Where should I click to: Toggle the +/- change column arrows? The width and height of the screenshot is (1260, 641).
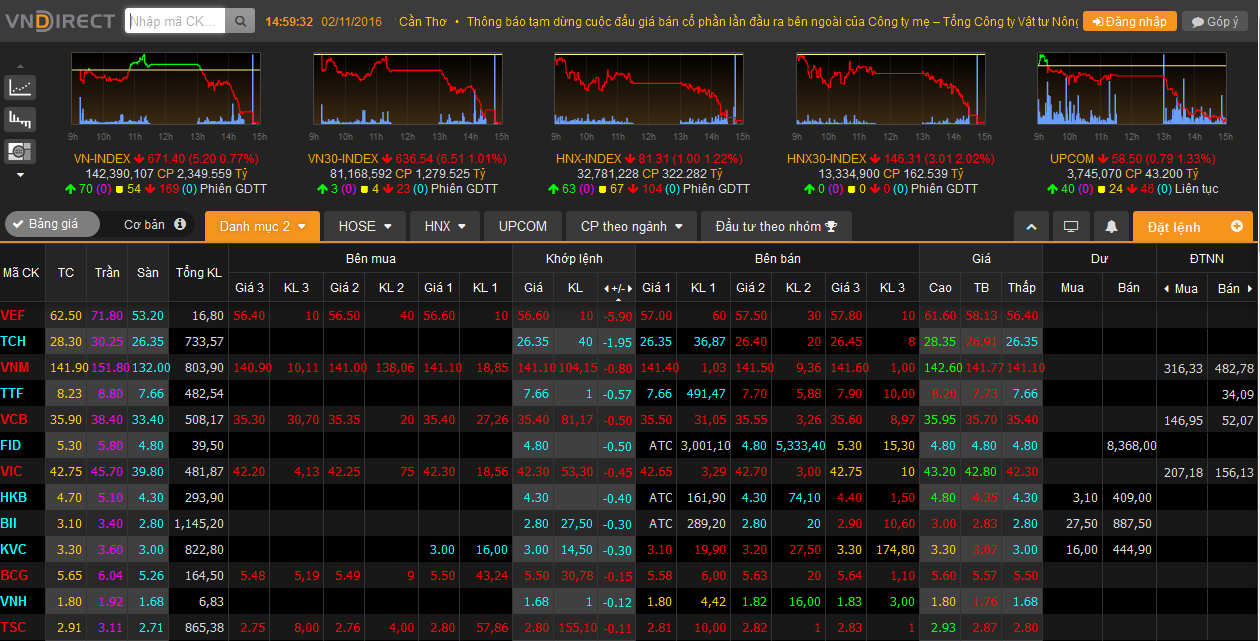(x=616, y=289)
